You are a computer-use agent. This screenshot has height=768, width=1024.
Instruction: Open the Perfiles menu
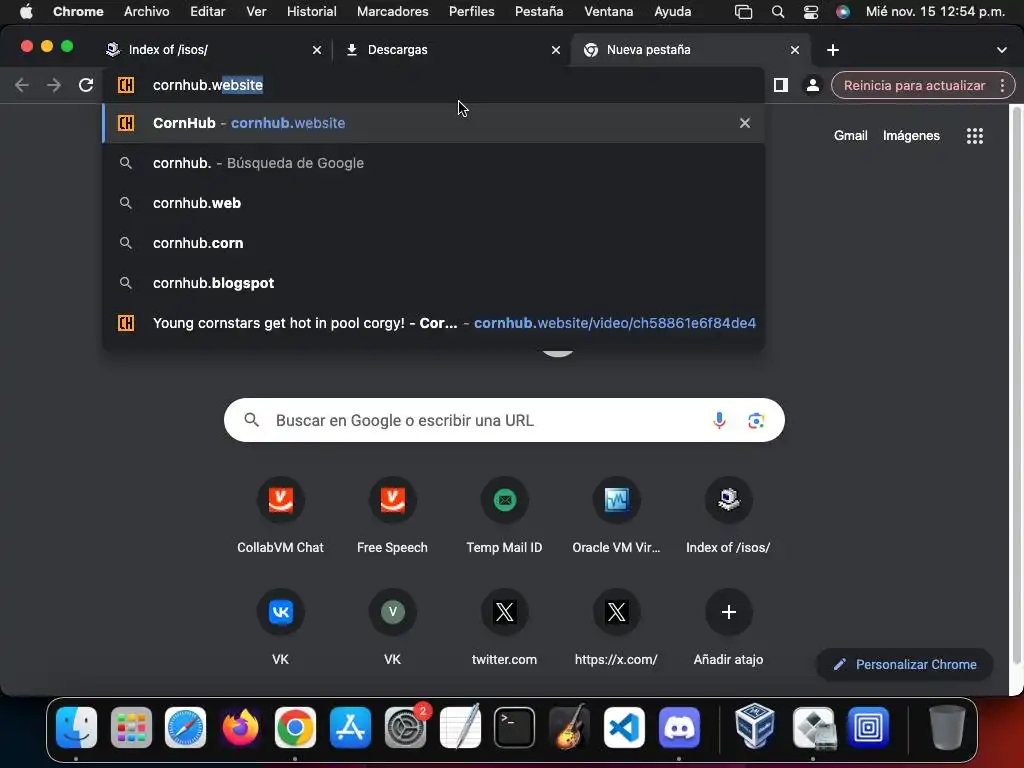coord(472,12)
